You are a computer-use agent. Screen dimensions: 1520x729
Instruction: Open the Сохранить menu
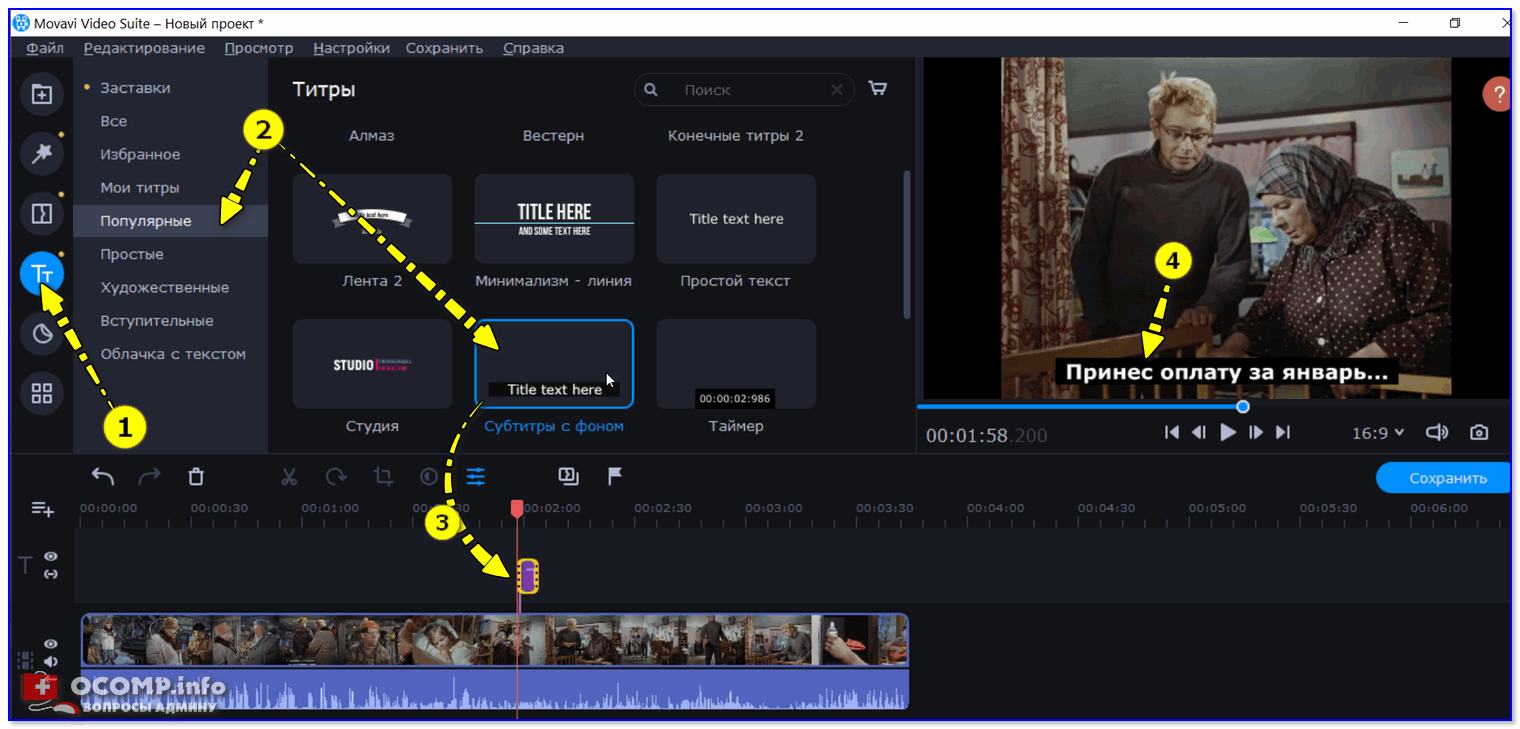(444, 48)
